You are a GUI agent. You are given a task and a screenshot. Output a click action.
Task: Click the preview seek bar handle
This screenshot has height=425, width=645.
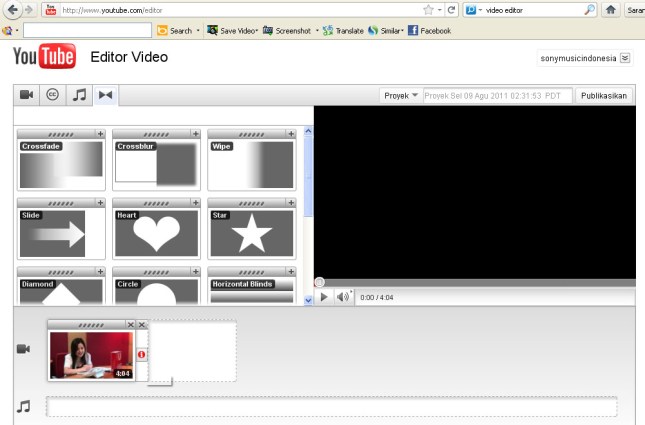(x=319, y=283)
